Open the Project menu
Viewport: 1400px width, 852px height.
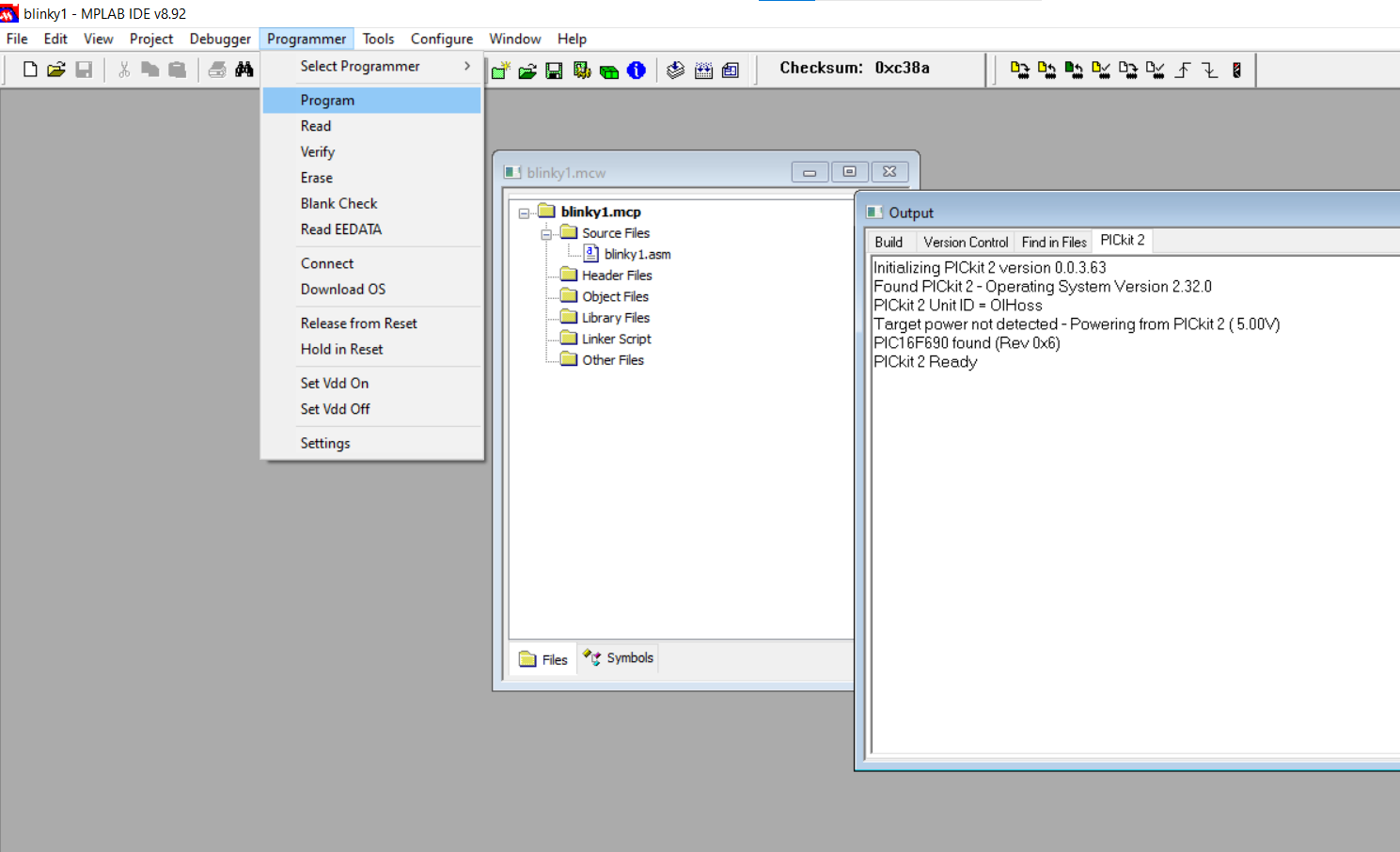tap(151, 39)
